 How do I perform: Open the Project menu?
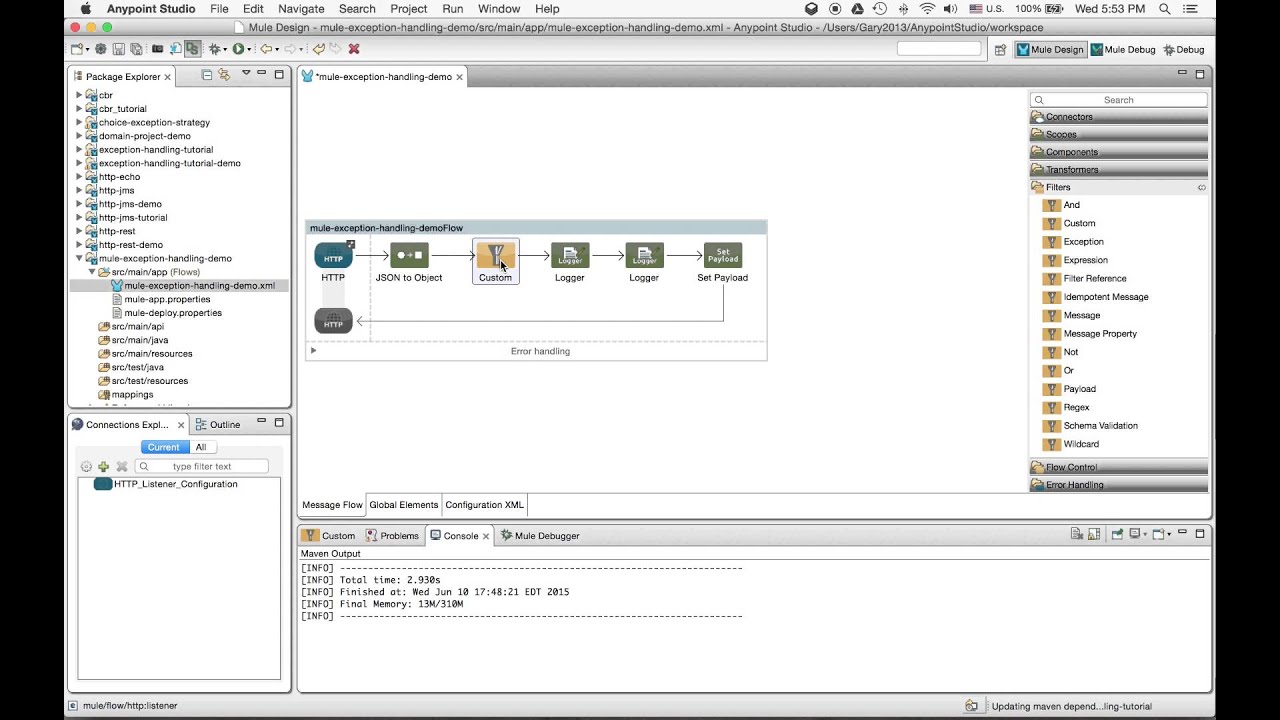tap(408, 9)
